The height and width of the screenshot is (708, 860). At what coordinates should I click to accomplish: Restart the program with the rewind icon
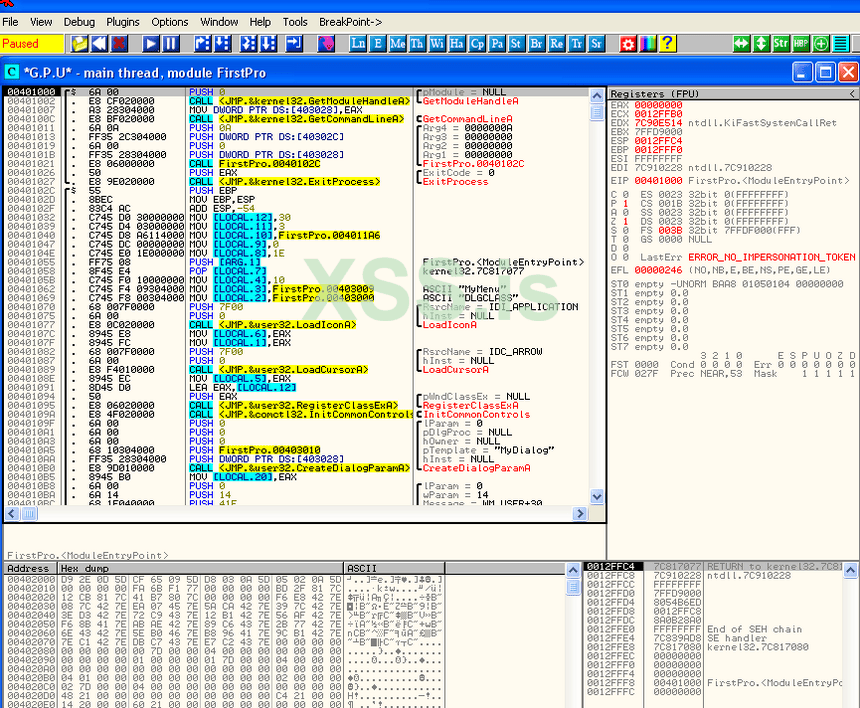coord(99,44)
